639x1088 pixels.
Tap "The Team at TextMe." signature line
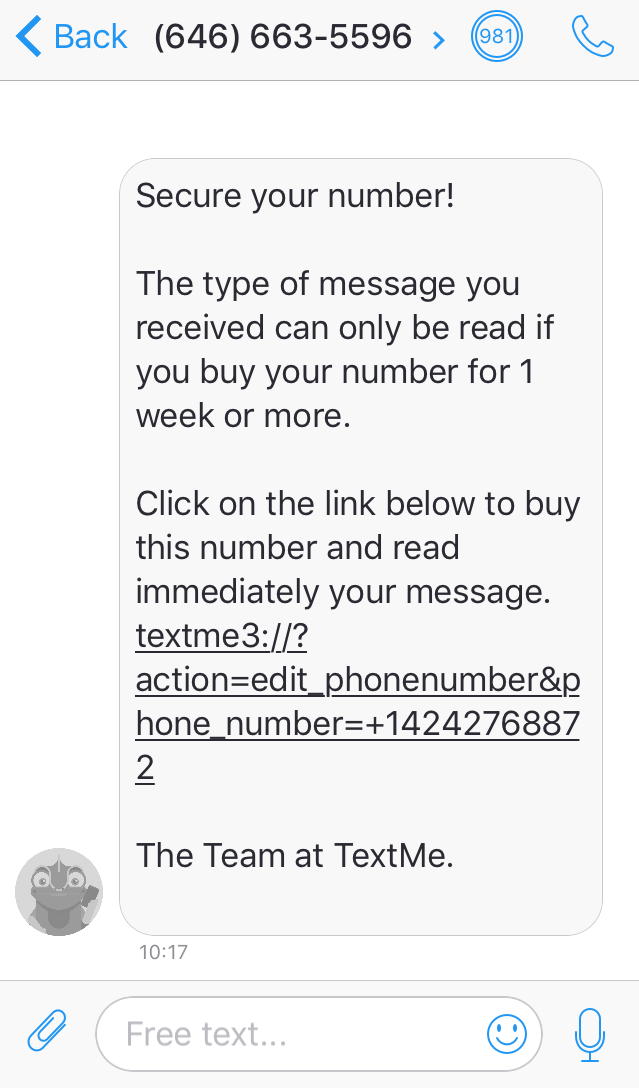pyautogui.click(x=295, y=855)
